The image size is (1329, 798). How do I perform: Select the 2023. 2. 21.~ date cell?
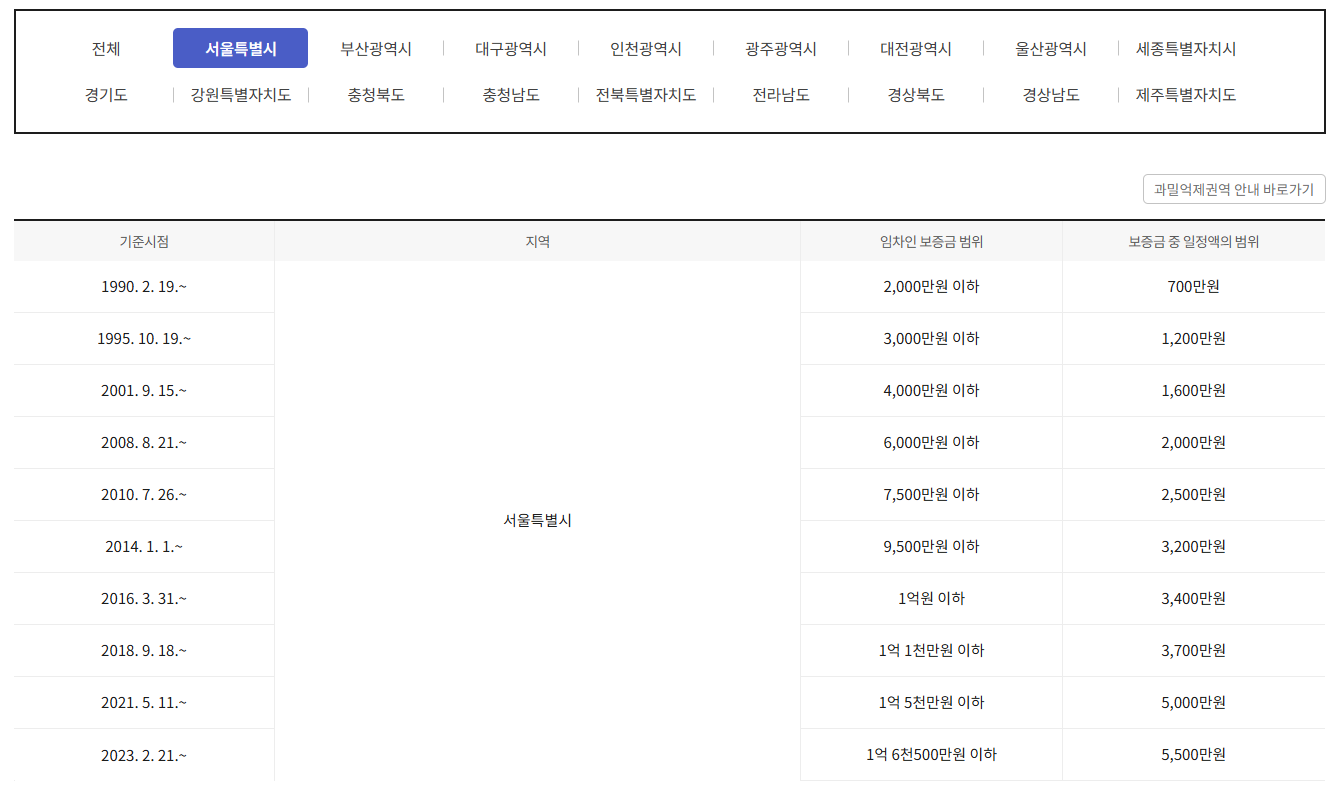coord(144,755)
